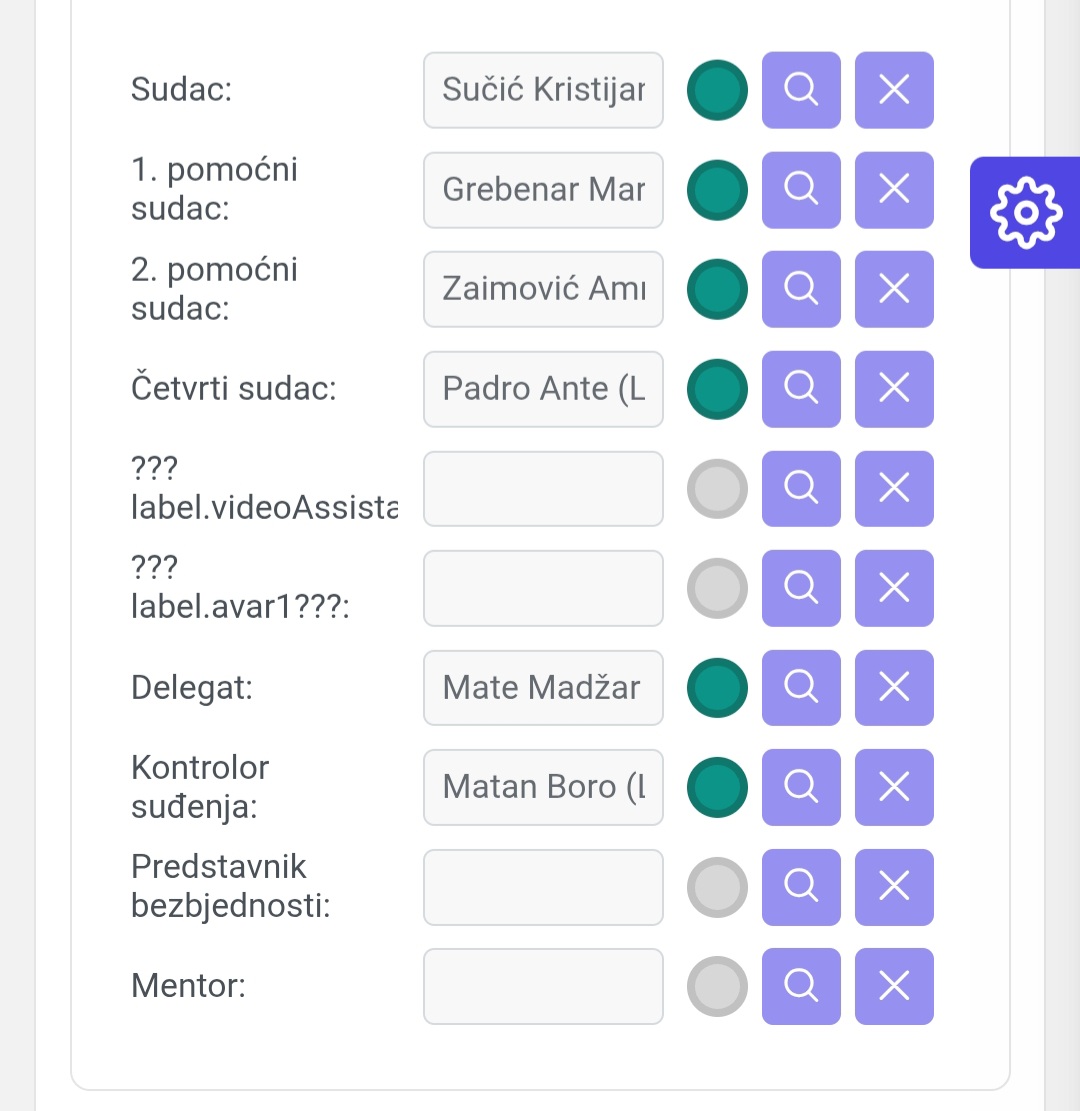Screen dimensions: 1080x1111
Task: Click the Sučić Kristijan name field
Action: pos(544,90)
